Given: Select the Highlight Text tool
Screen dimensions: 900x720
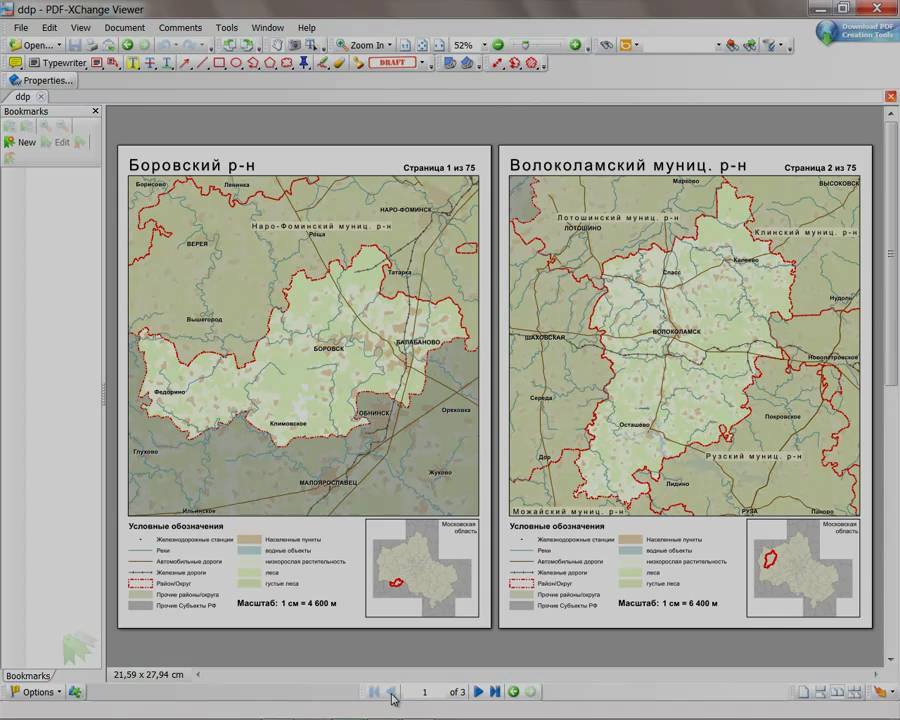Looking at the screenshot, I should [133, 63].
